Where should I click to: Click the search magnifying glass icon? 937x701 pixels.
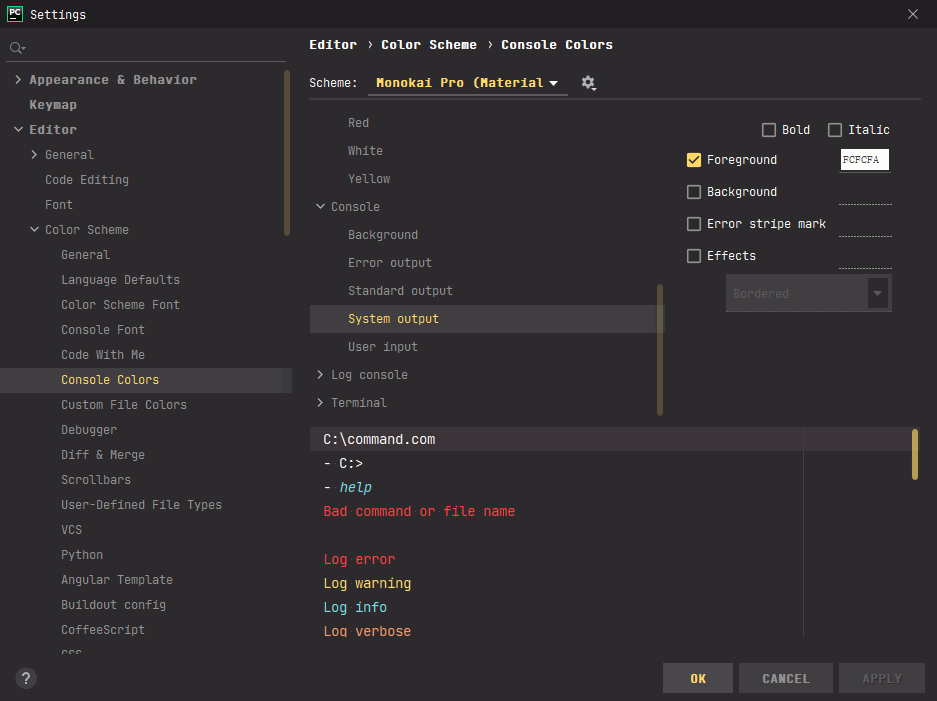[16, 47]
